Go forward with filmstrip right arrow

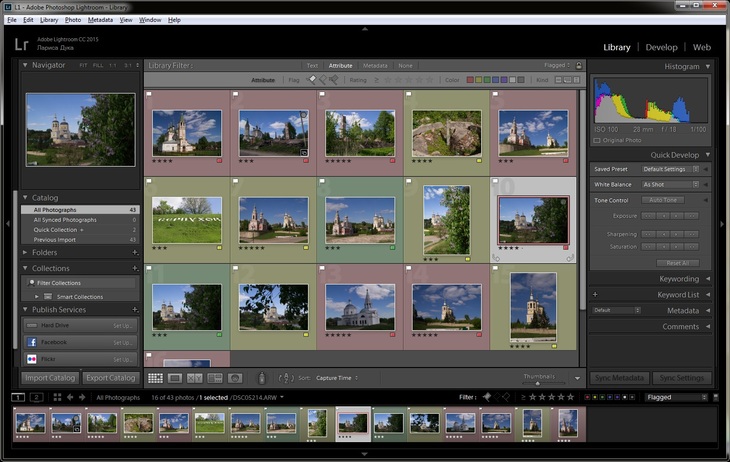coord(82,397)
